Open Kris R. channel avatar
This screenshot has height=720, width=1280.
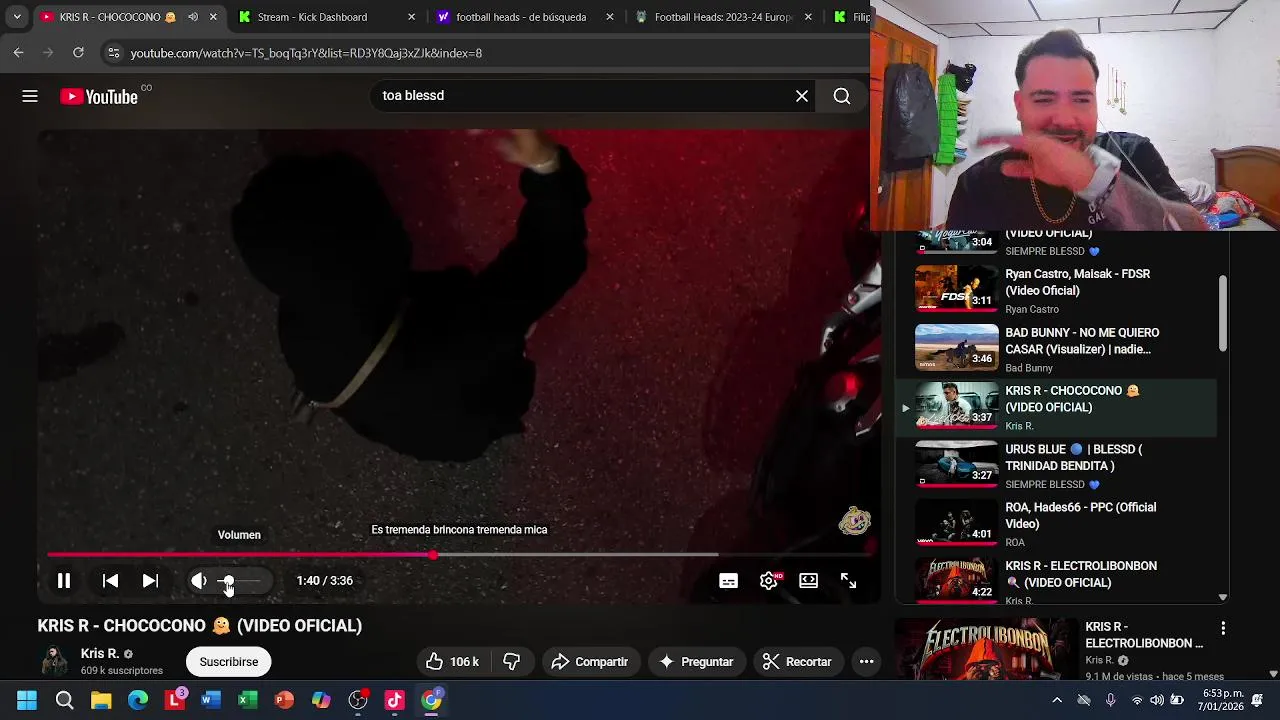coord(55,661)
